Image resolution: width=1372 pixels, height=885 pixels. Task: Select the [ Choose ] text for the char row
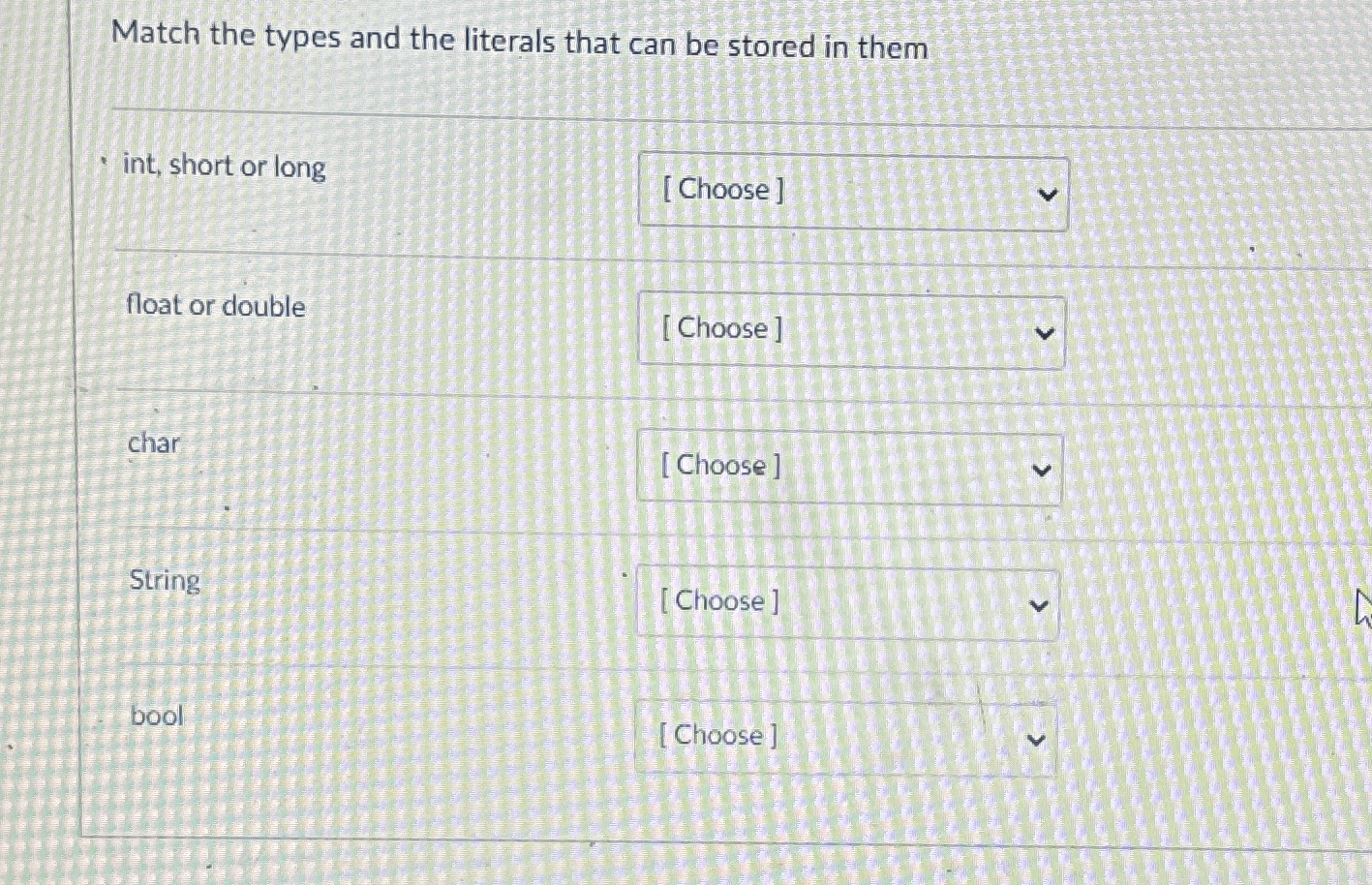pyautogui.click(x=719, y=467)
